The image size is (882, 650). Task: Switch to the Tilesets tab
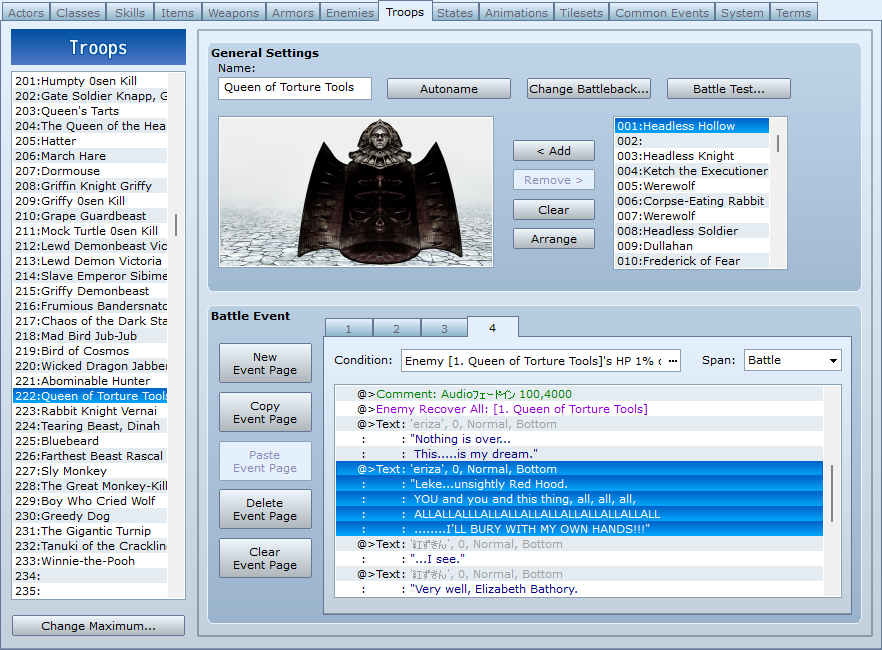pyautogui.click(x=581, y=12)
